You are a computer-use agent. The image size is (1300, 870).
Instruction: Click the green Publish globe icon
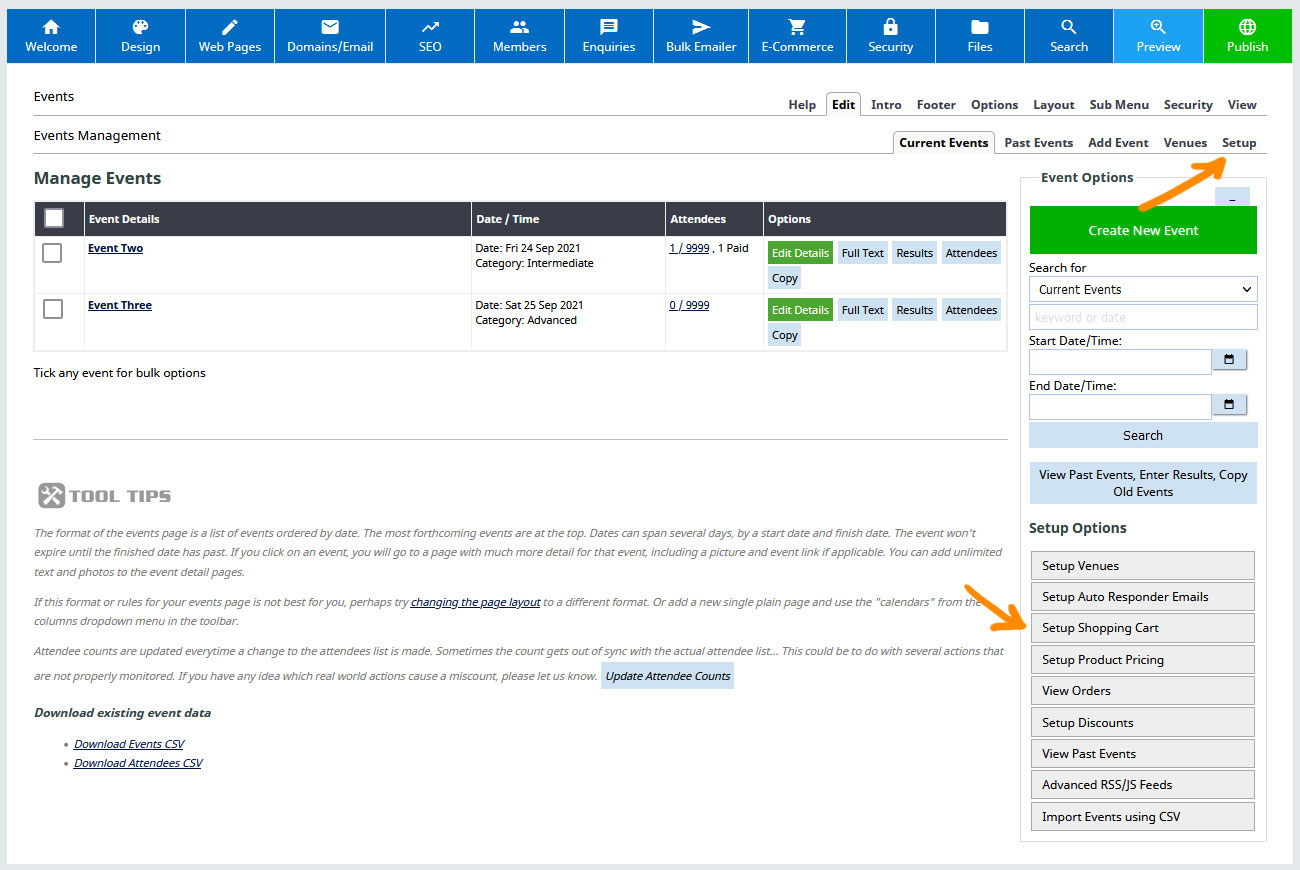(1247, 28)
